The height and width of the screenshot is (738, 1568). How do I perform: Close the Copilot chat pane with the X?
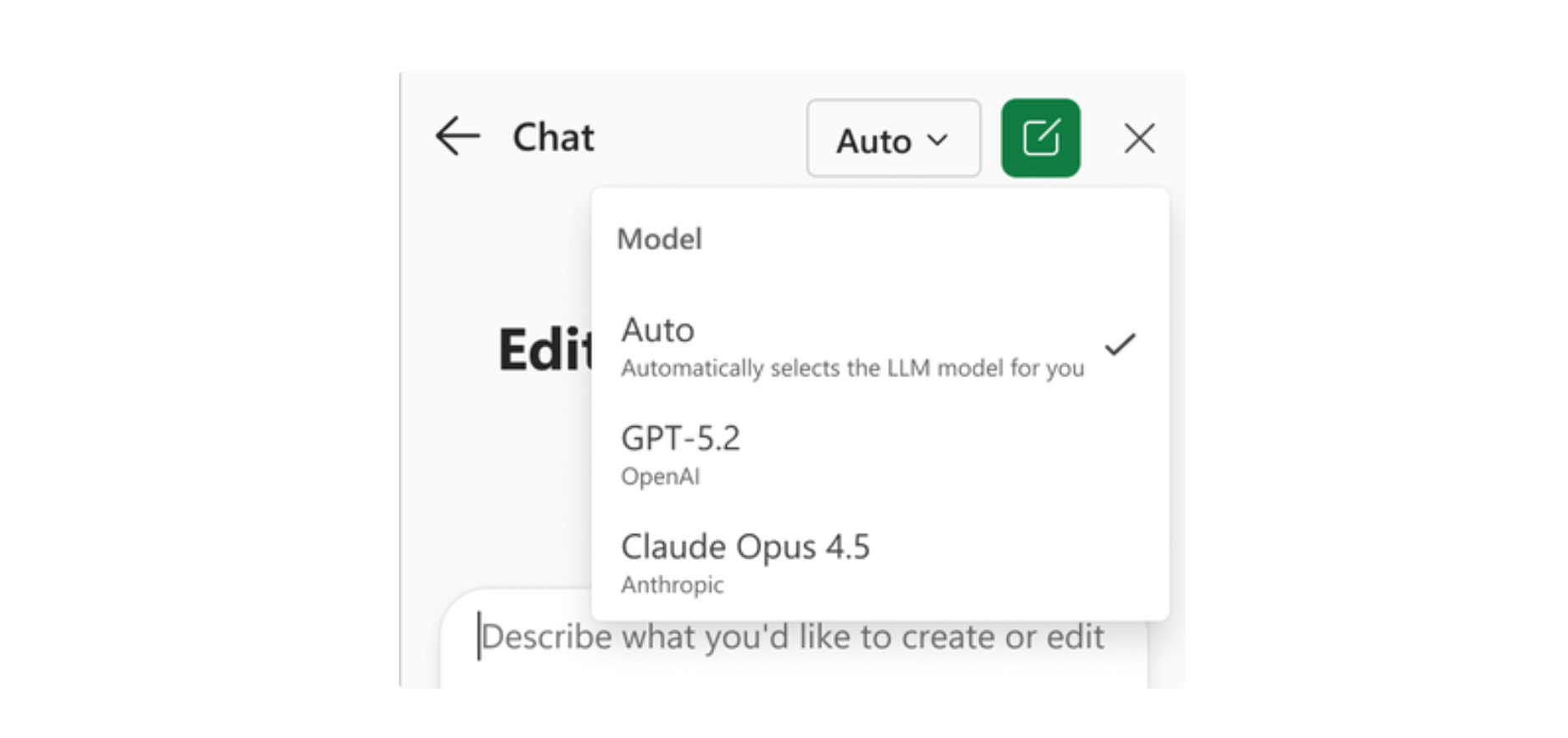pyautogui.click(x=1139, y=139)
